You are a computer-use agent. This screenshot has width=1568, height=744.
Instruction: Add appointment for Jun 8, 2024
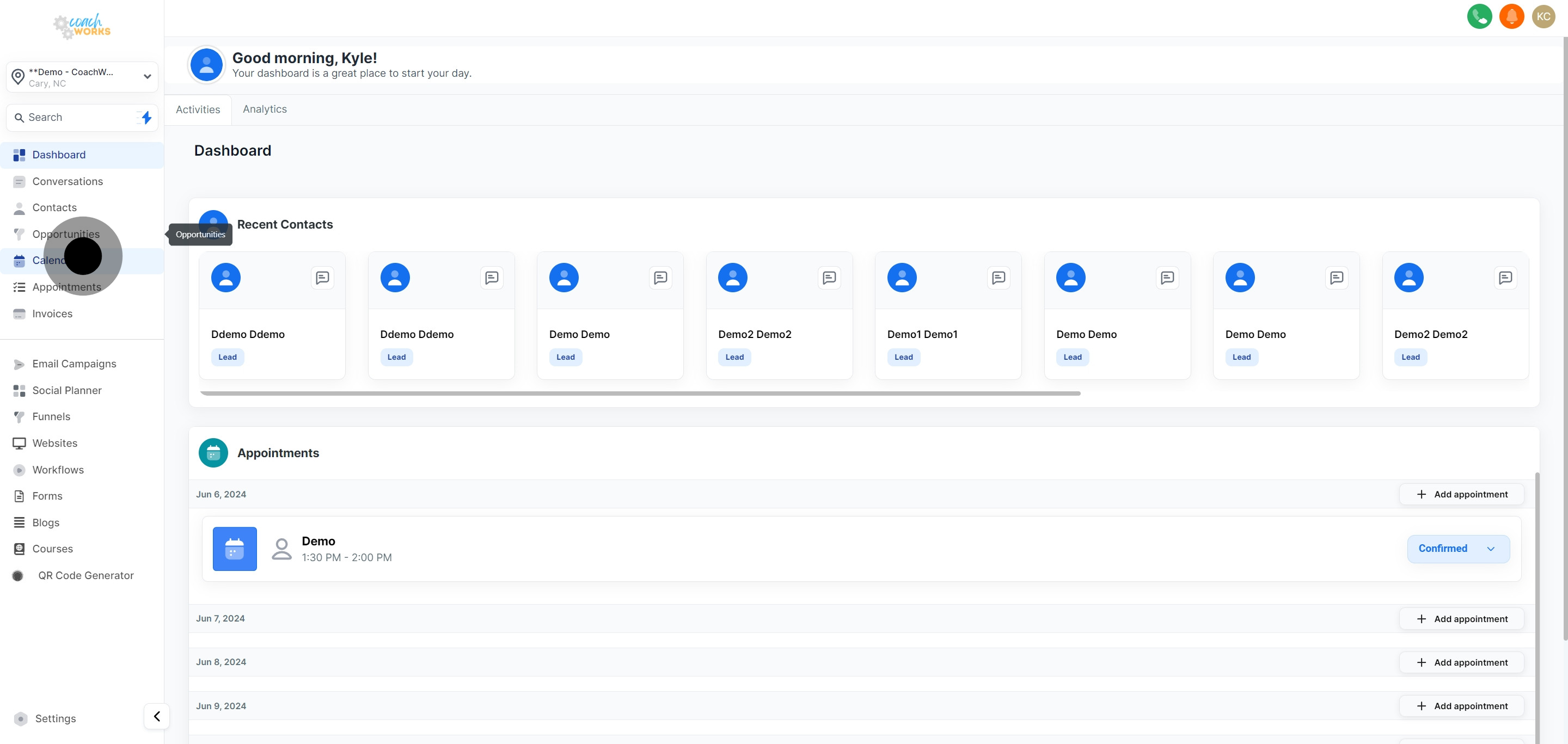pyautogui.click(x=1461, y=662)
